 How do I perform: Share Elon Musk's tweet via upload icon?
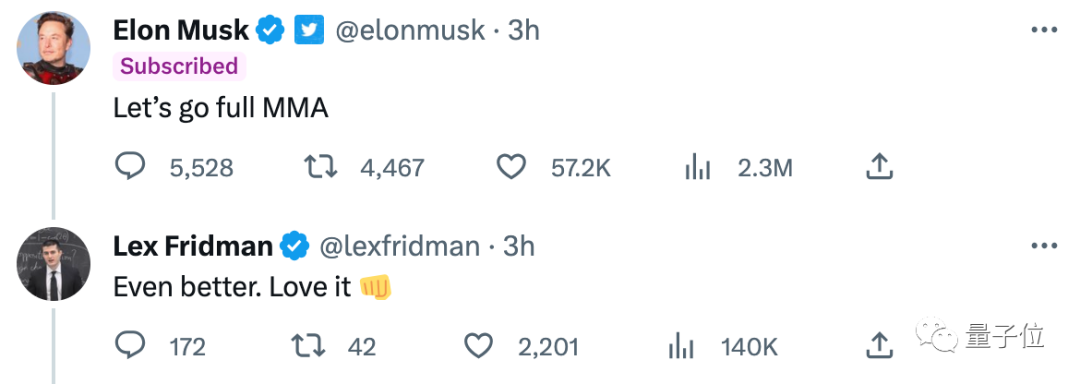[x=879, y=167]
